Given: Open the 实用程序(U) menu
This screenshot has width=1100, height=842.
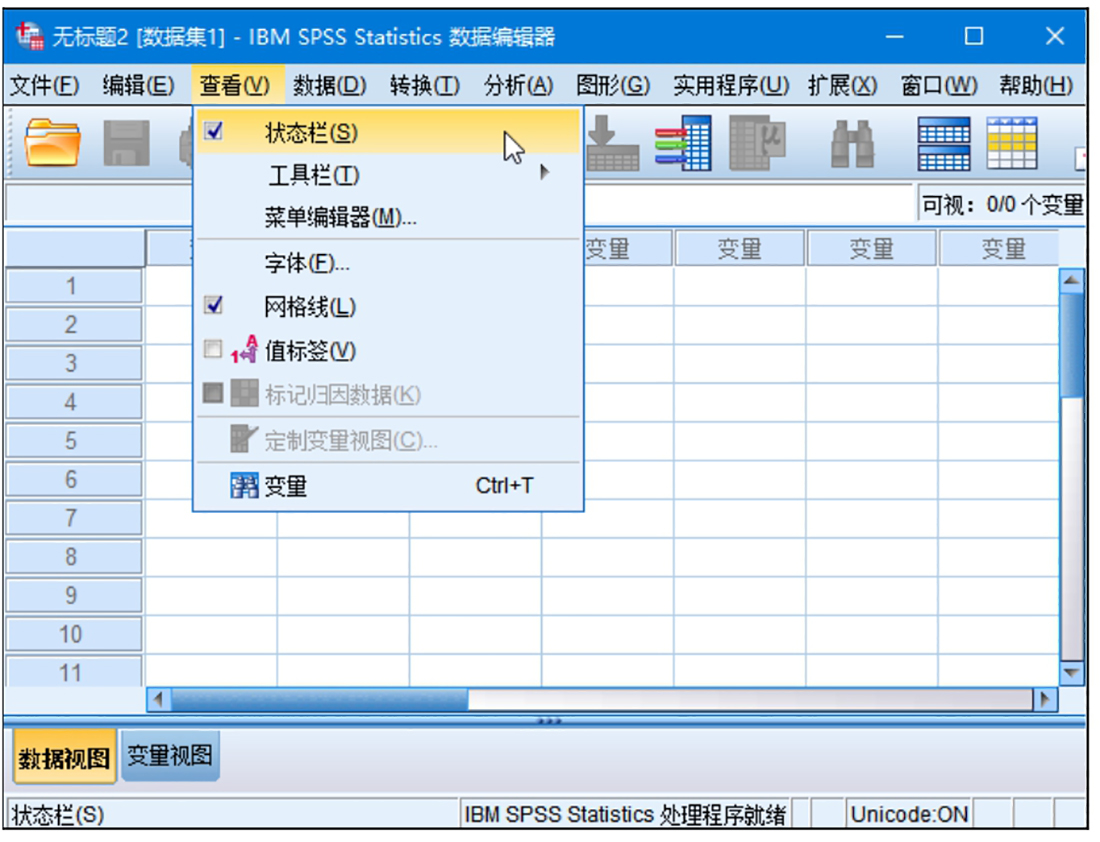Looking at the screenshot, I should [x=731, y=86].
